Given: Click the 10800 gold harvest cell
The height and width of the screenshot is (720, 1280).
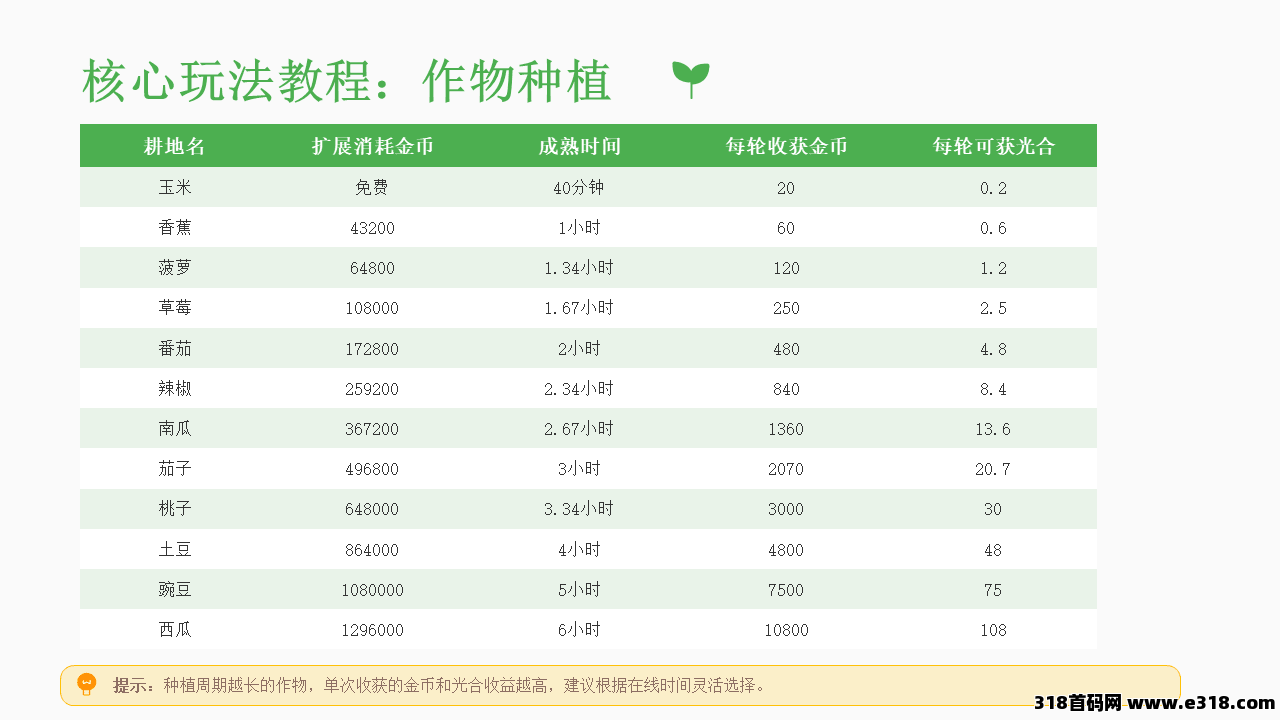Looking at the screenshot, I should click(786, 630).
